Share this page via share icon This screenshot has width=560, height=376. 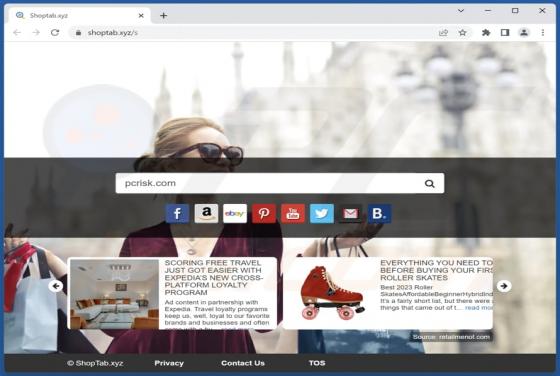443,32
